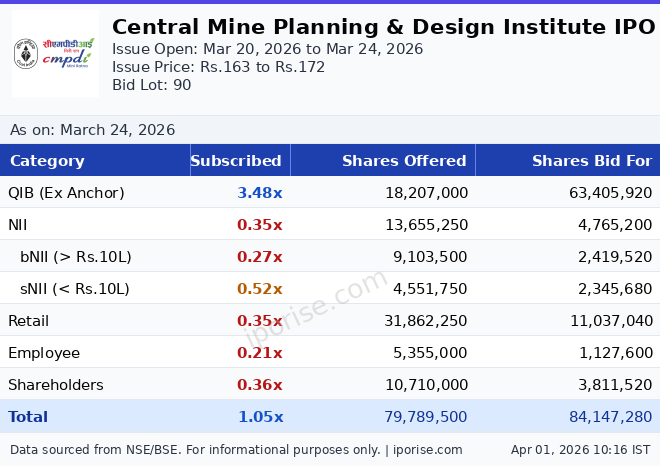Click the Shares Bid For header

coord(591,161)
